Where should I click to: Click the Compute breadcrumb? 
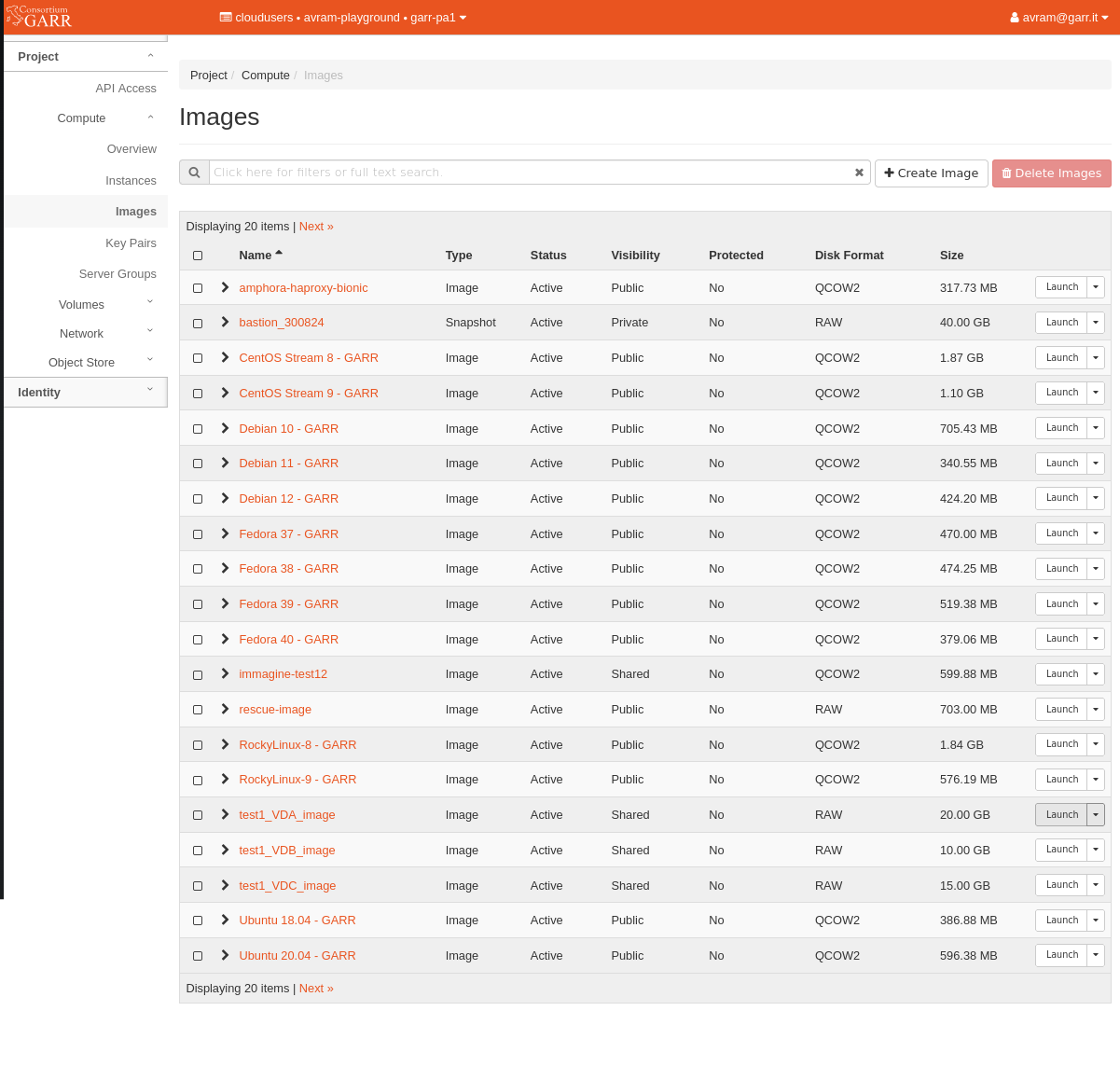266,76
